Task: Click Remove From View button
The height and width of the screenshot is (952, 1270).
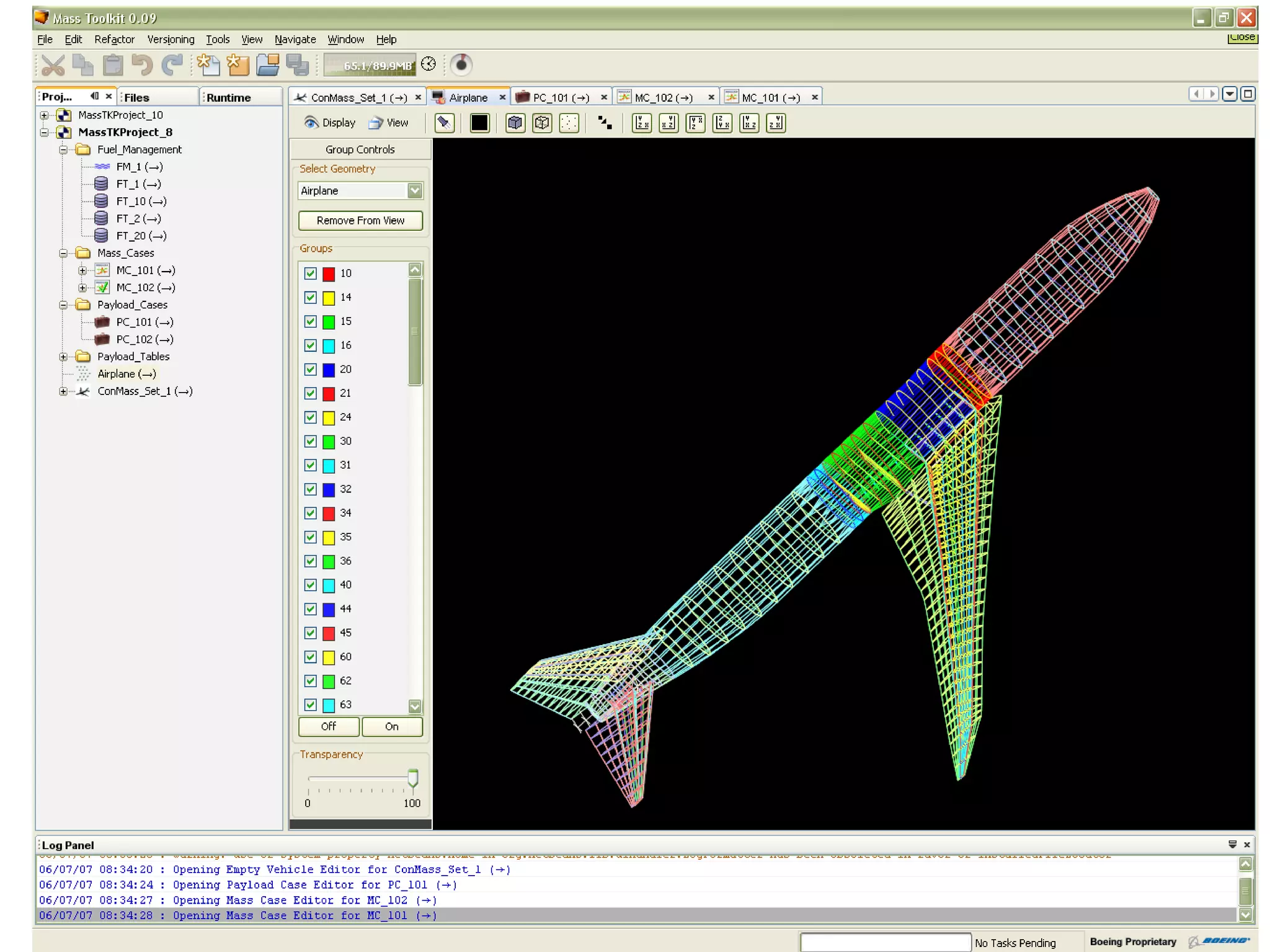Action: [360, 221]
